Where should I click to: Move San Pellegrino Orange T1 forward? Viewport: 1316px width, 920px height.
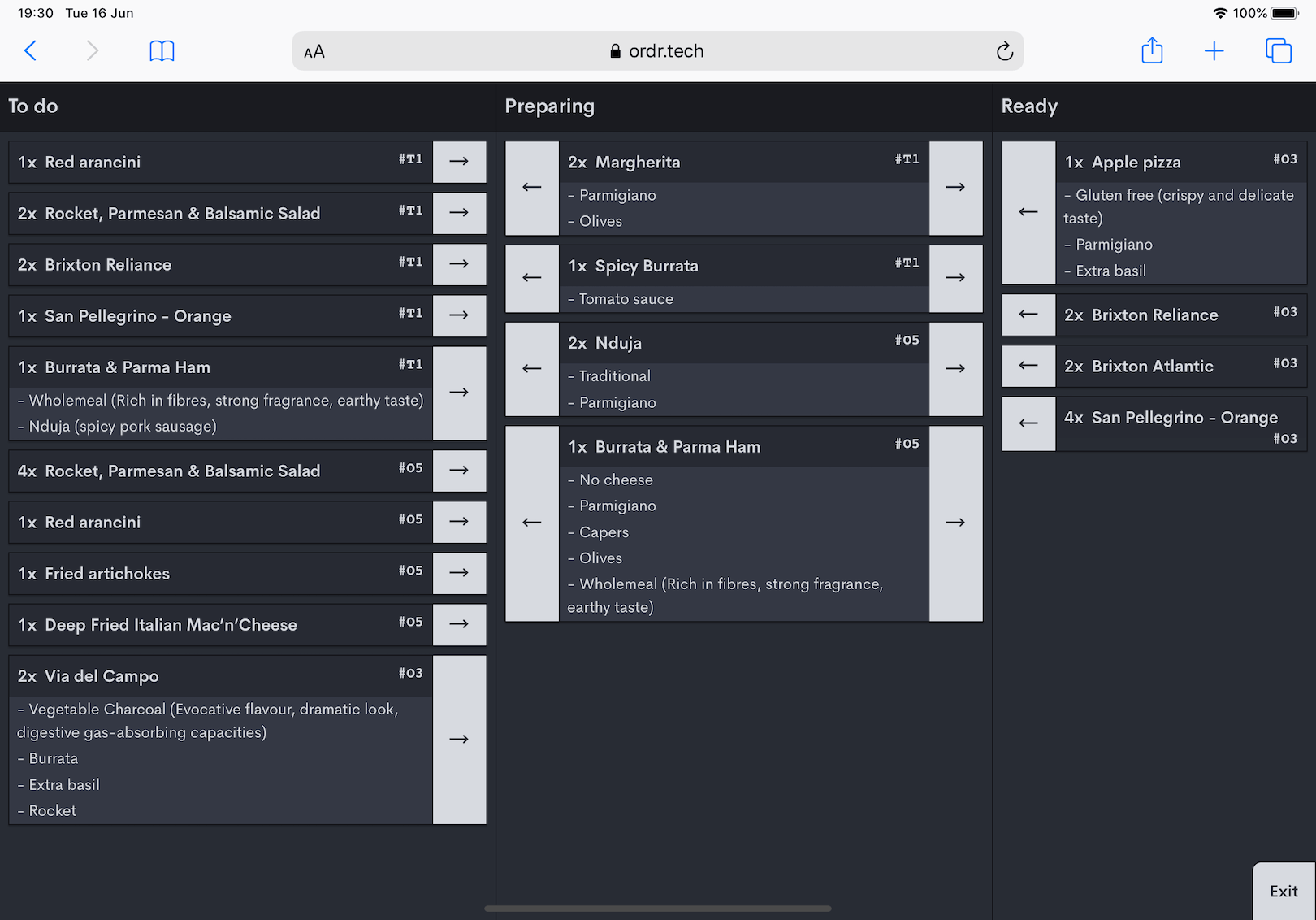tap(459, 315)
